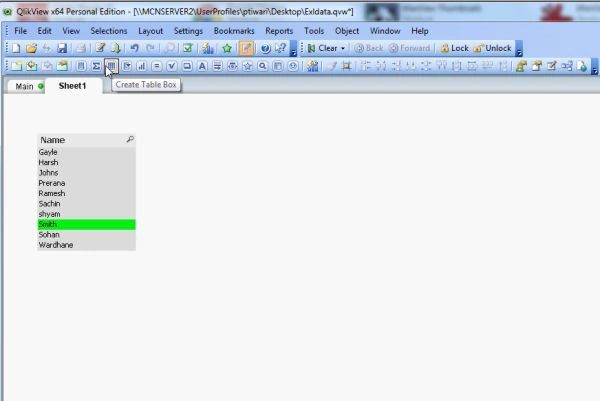
Task: Save the document with floppy icon
Action: pos(62,48)
